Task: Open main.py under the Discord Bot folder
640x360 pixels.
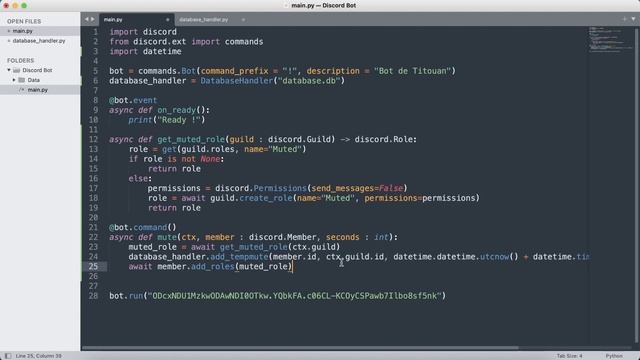Action: pos(38,90)
